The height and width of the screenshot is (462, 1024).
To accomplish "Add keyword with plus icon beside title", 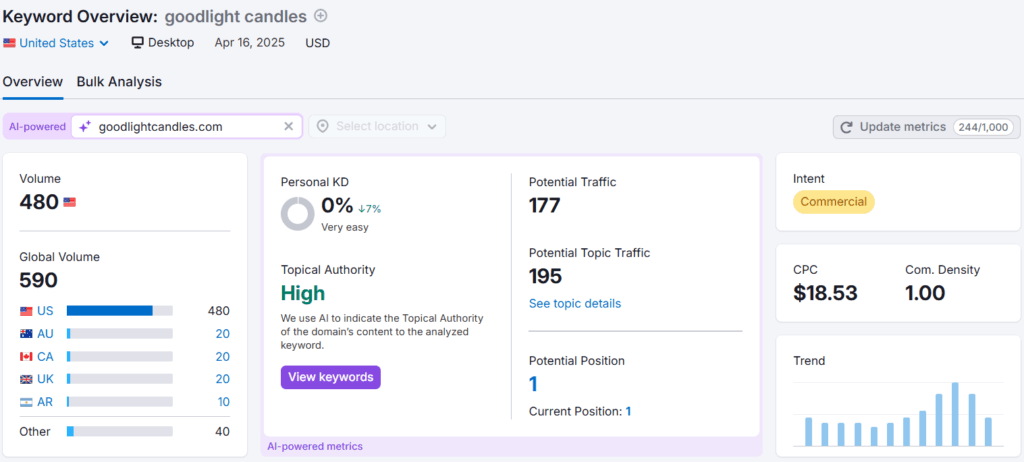I will pos(321,16).
